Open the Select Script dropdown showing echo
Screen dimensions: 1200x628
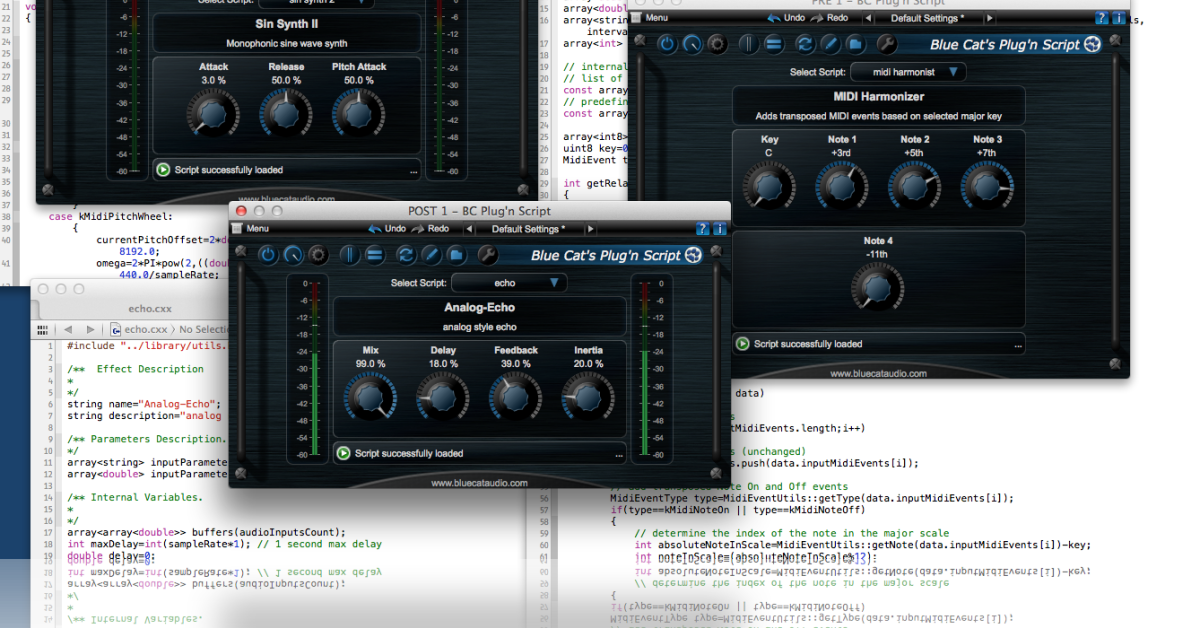click(x=510, y=283)
